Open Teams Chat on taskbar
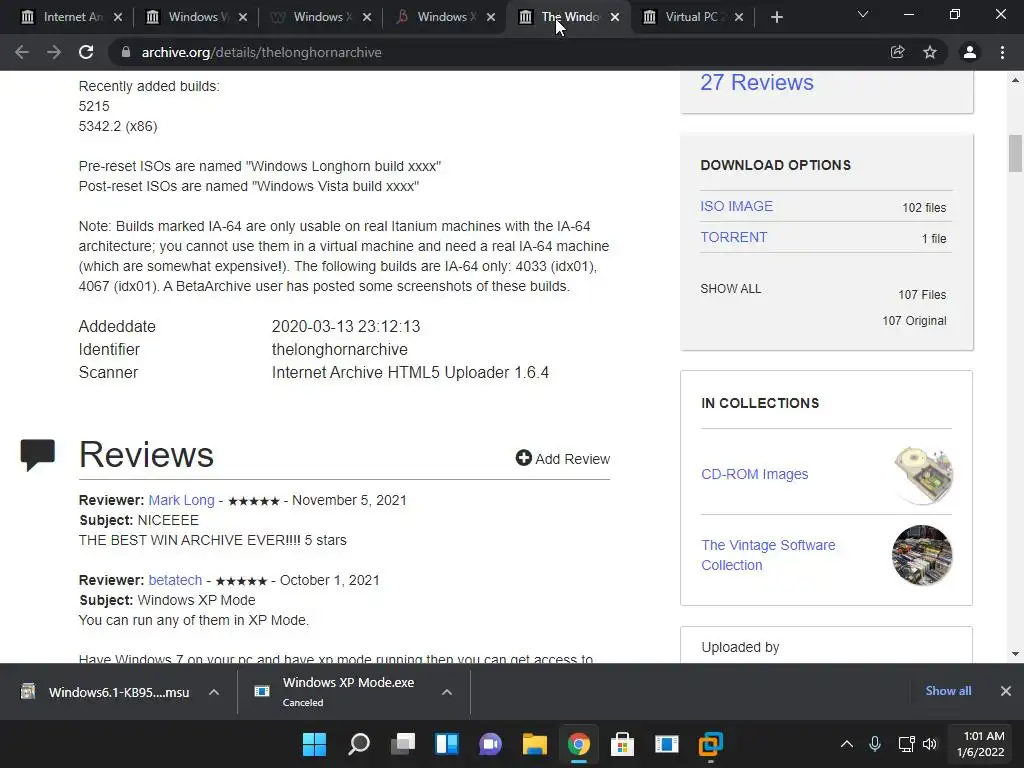Screen dimensions: 1024x768 pyautogui.click(x=490, y=744)
